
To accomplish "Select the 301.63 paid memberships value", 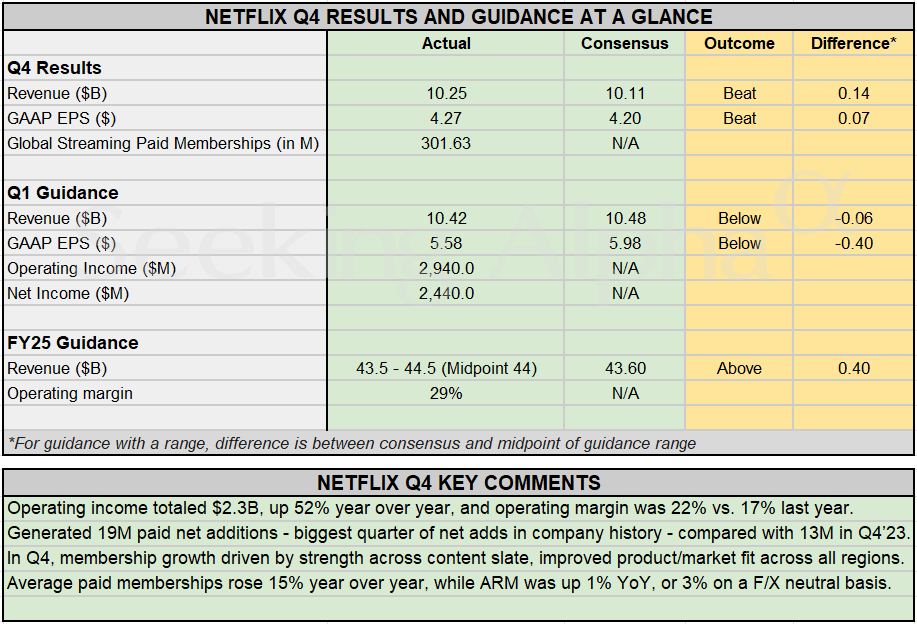I will (446, 143).
